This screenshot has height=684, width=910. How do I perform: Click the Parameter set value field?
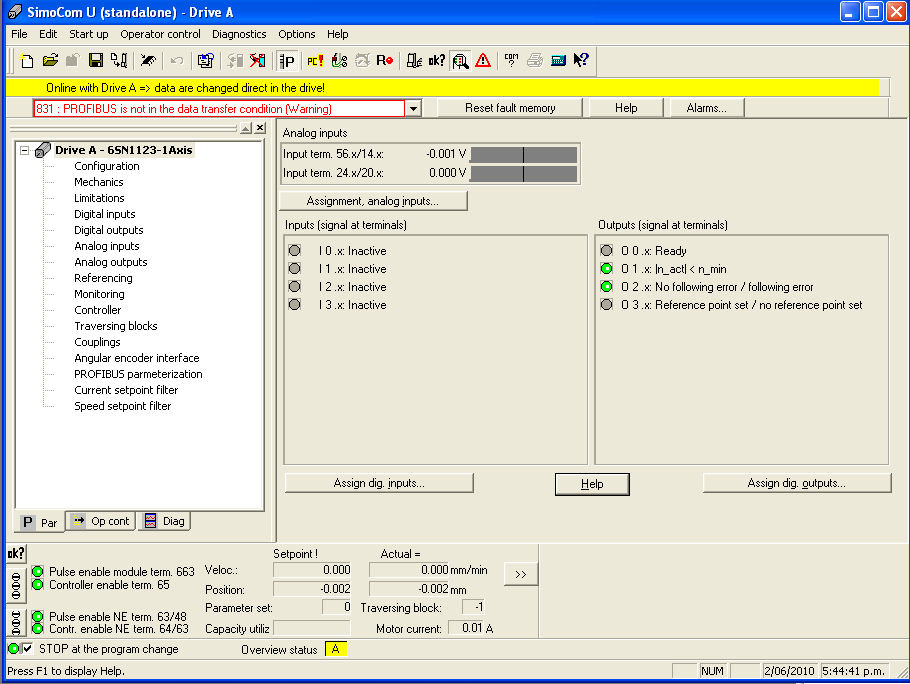[x=337, y=607]
